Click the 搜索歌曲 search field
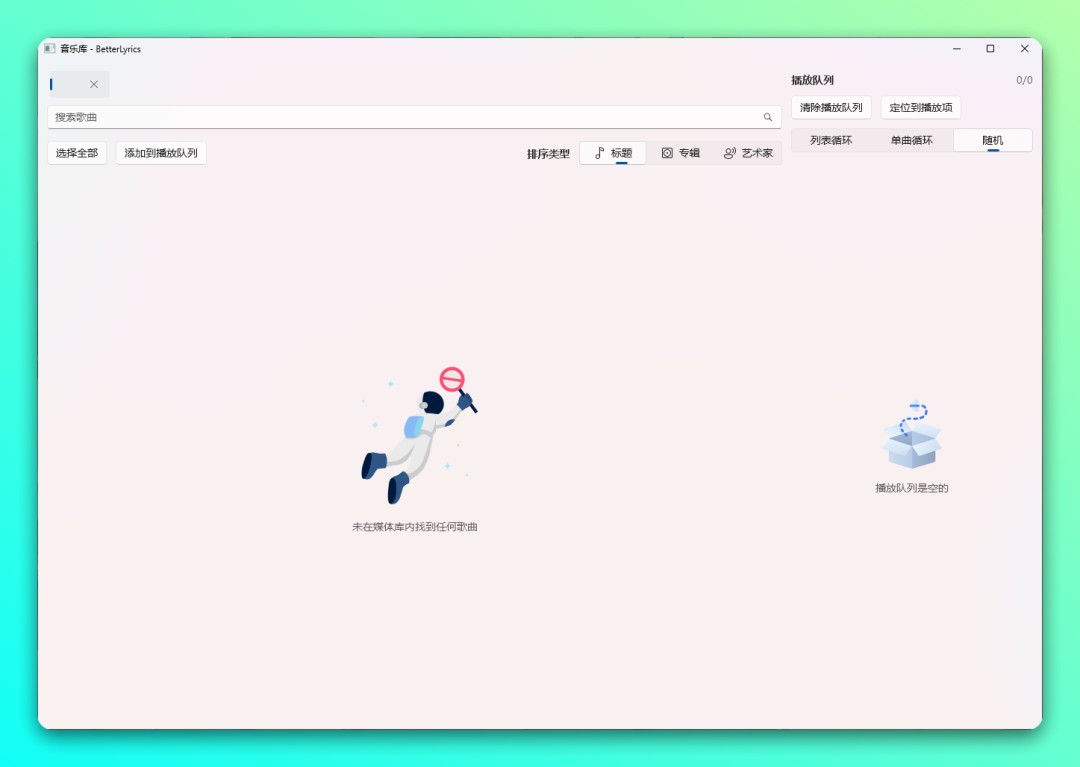This screenshot has height=767, width=1080. (x=414, y=117)
